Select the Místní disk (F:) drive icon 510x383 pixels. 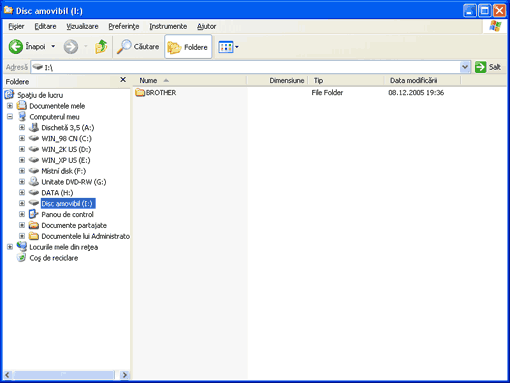coord(34,171)
